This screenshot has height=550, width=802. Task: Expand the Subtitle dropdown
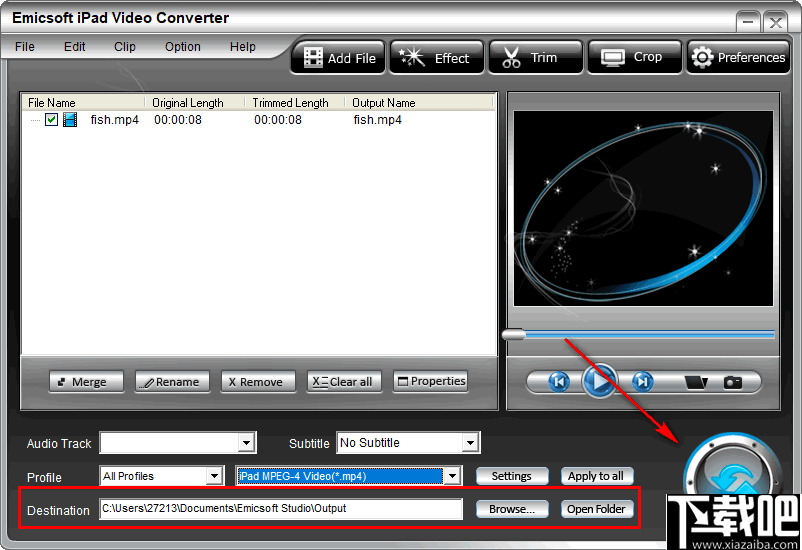pos(470,443)
